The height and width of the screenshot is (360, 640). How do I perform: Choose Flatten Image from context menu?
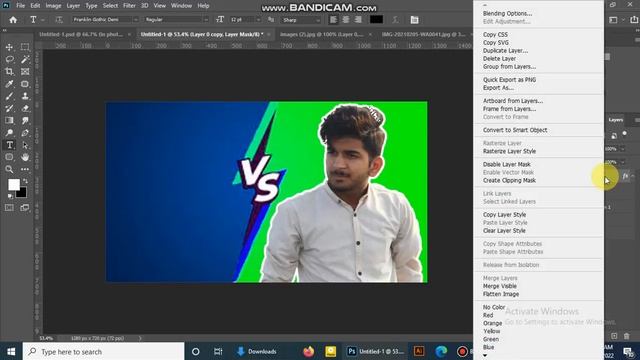coord(501,294)
